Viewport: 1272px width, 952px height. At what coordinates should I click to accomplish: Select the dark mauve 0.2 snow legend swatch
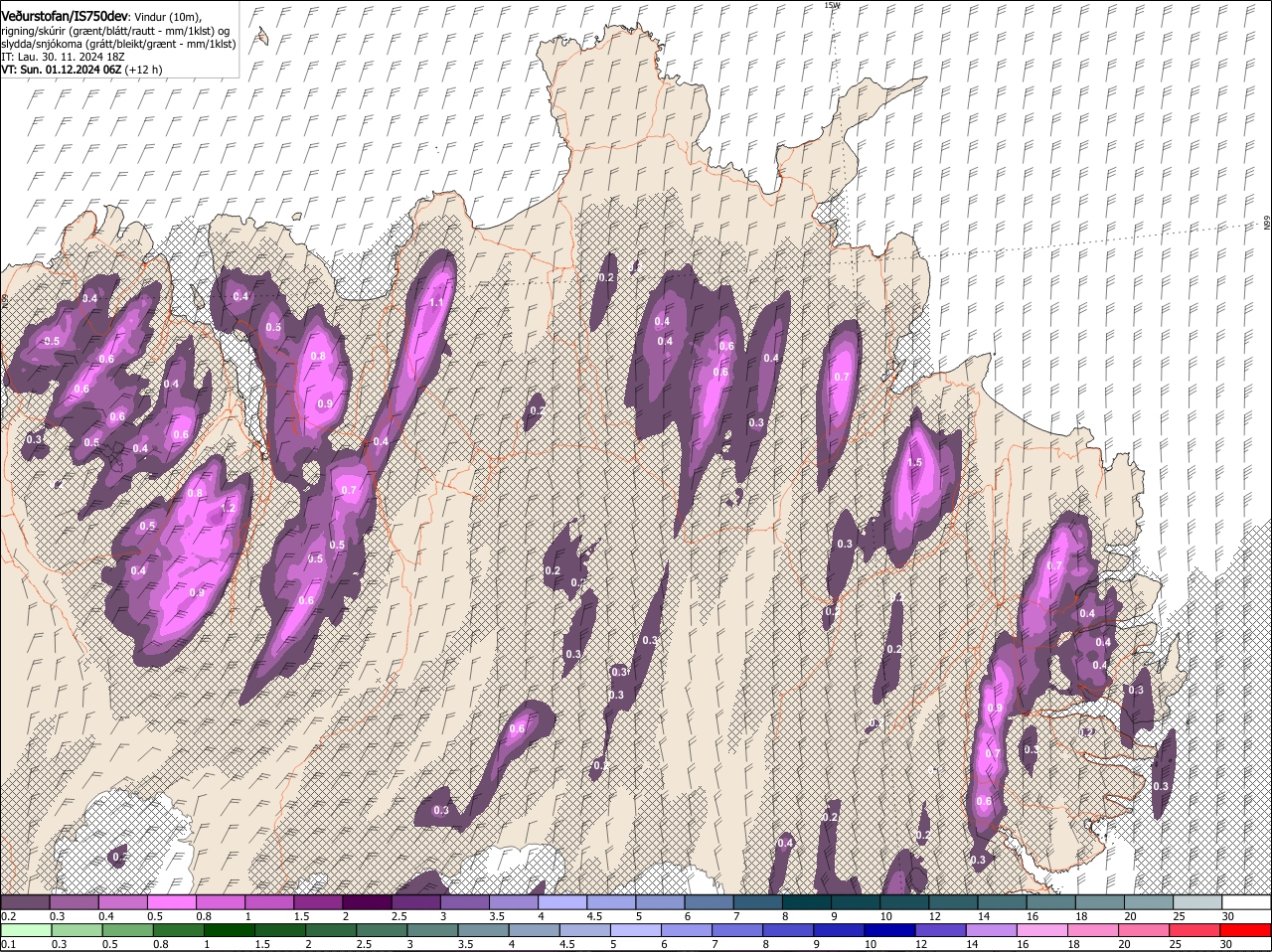[25, 902]
